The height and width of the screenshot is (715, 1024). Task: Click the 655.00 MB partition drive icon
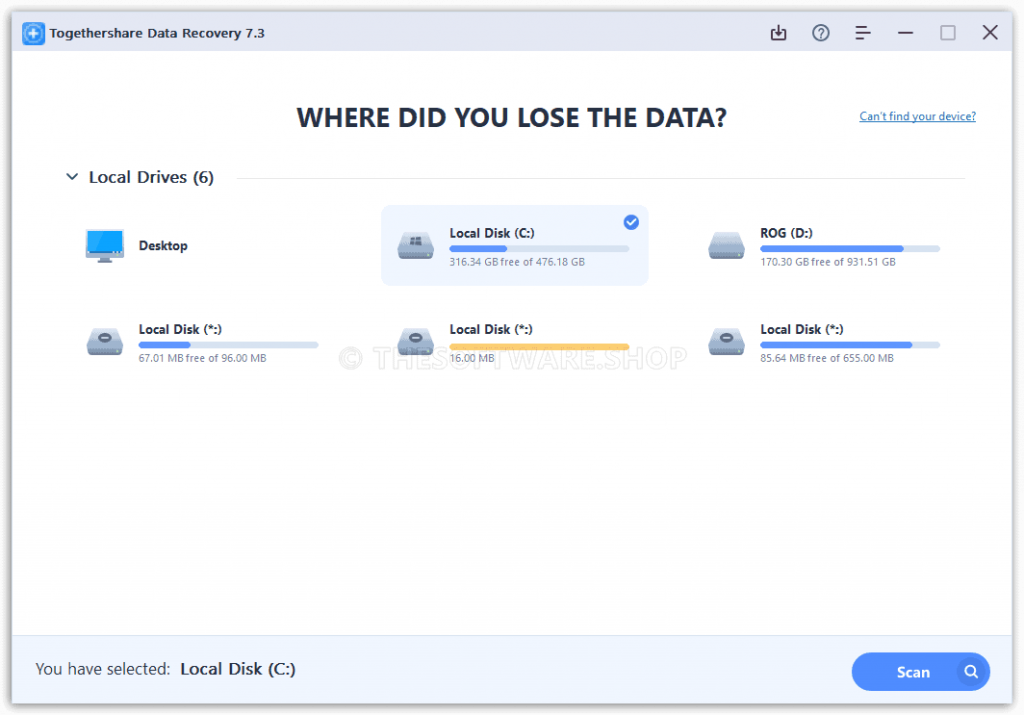pos(726,342)
